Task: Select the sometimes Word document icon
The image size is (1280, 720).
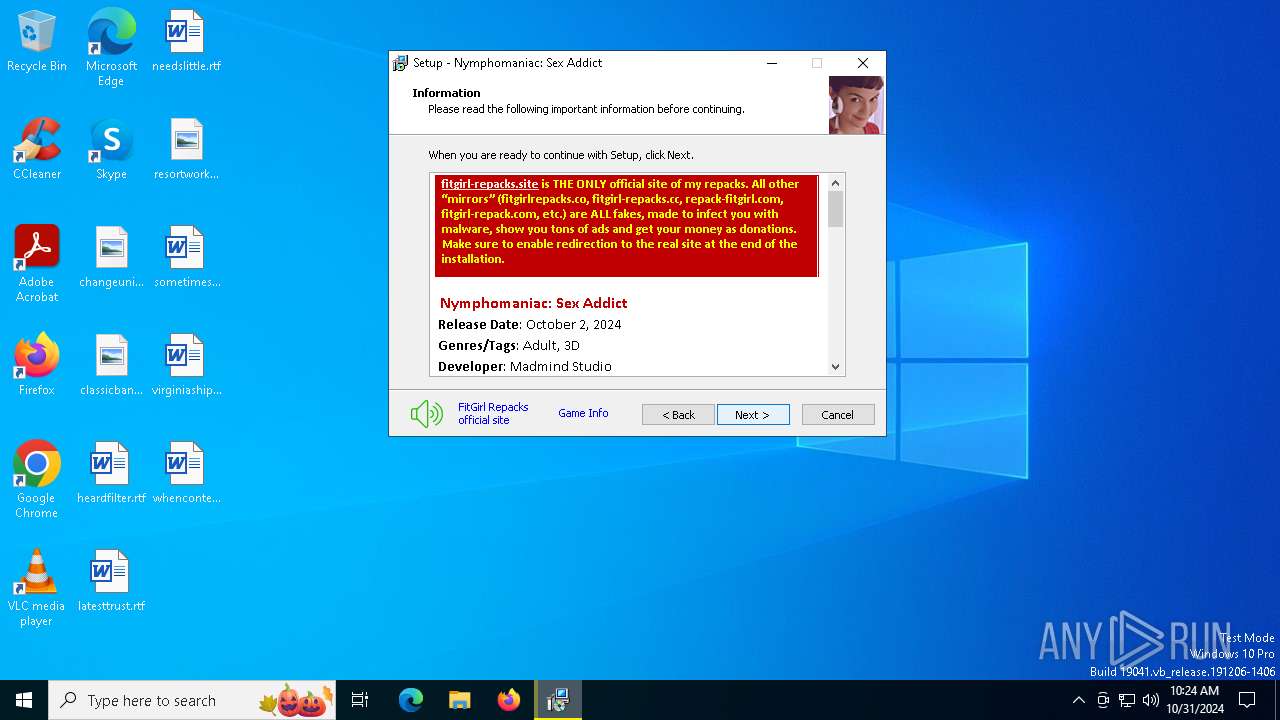Action: [186, 258]
